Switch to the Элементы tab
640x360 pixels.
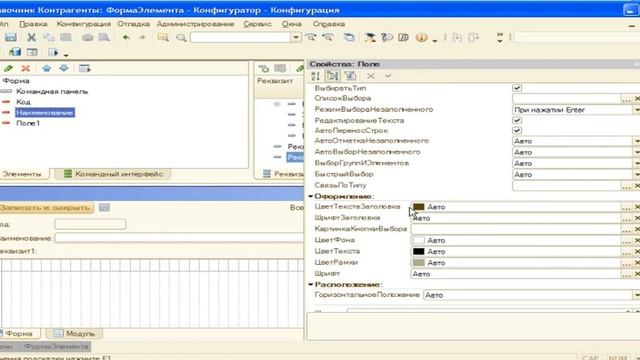point(23,174)
